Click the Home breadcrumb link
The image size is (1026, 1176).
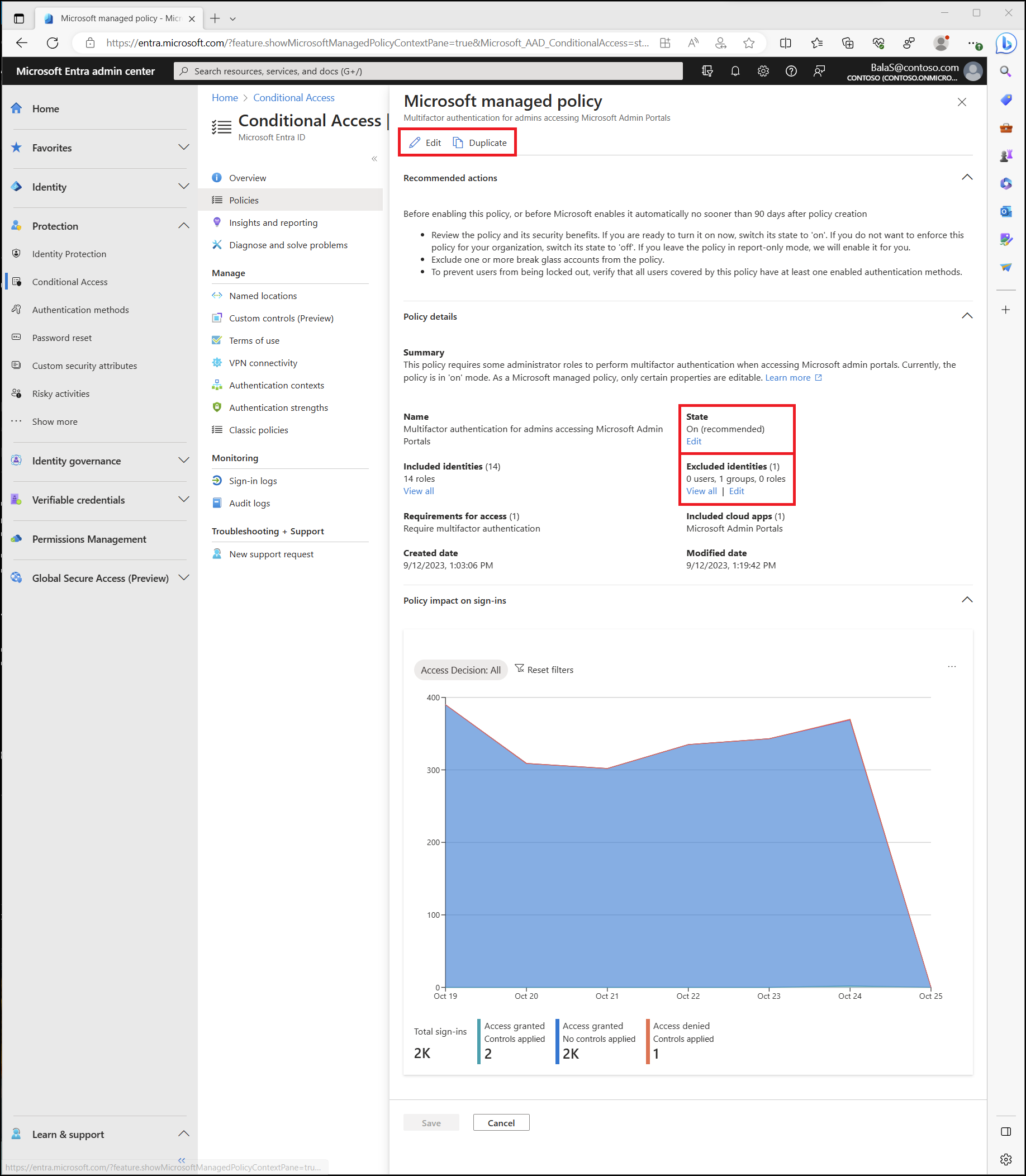pyautogui.click(x=225, y=98)
